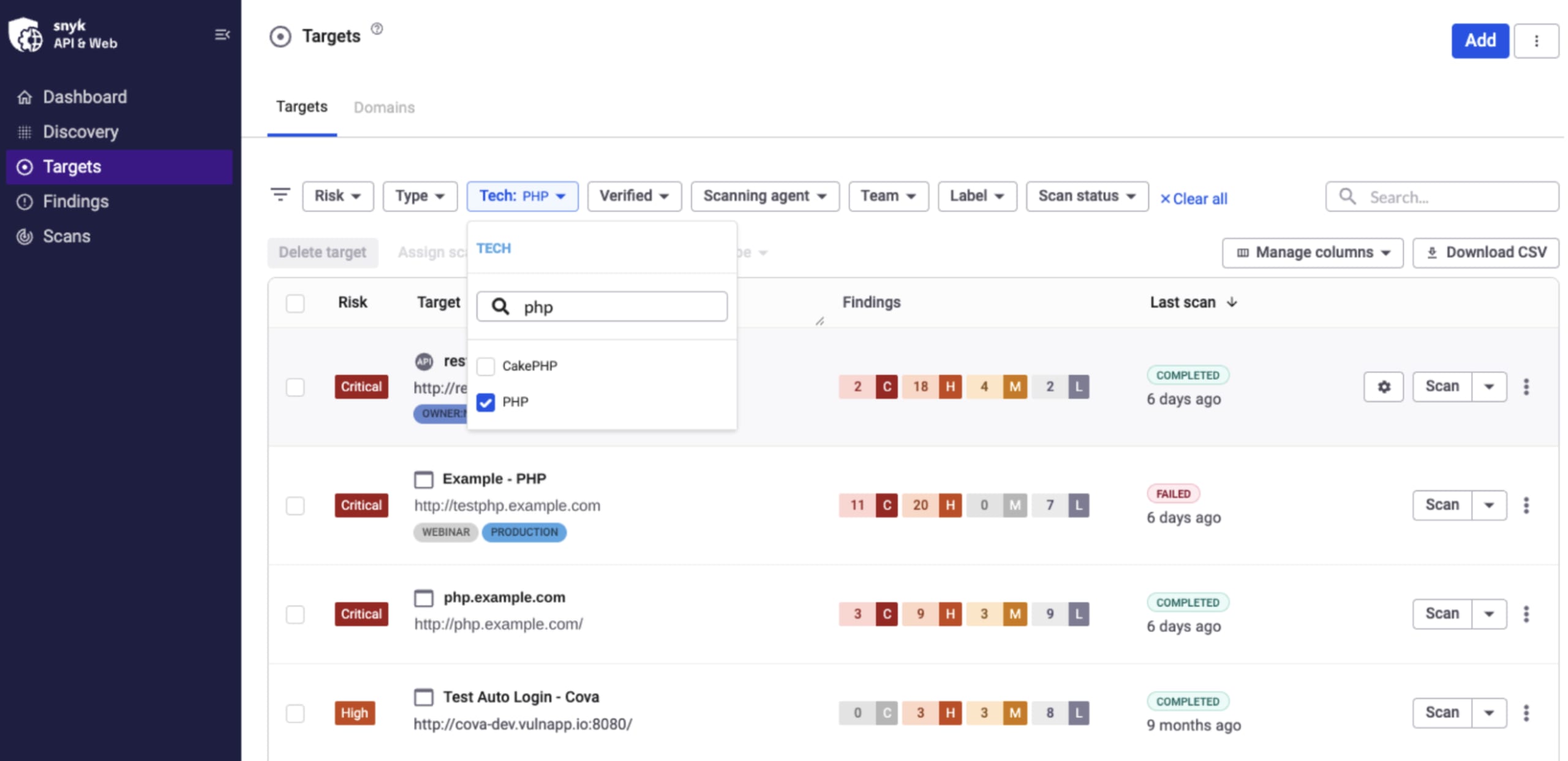1568x761 pixels.
Task: Open the kebab menu for Example - PHP row
Action: pos(1526,505)
